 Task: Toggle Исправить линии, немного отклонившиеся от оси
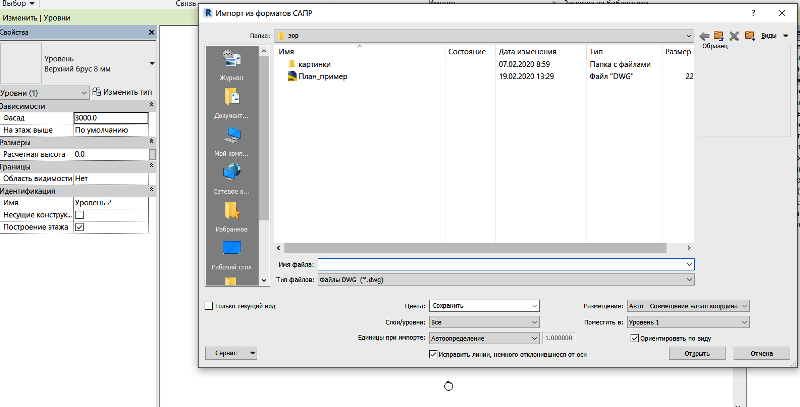tap(433, 353)
